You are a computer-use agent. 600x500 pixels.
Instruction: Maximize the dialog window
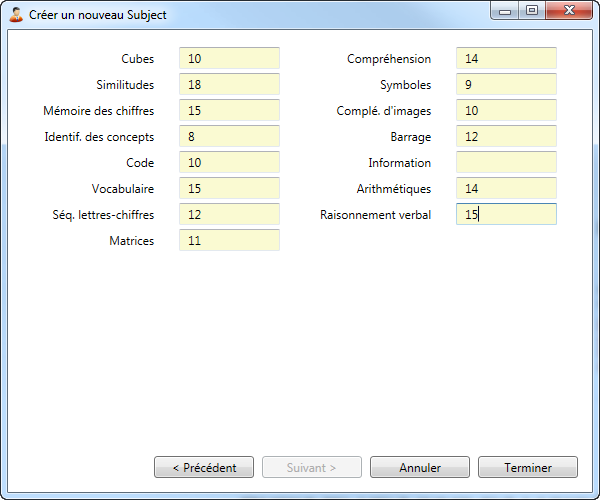pos(531,11)
